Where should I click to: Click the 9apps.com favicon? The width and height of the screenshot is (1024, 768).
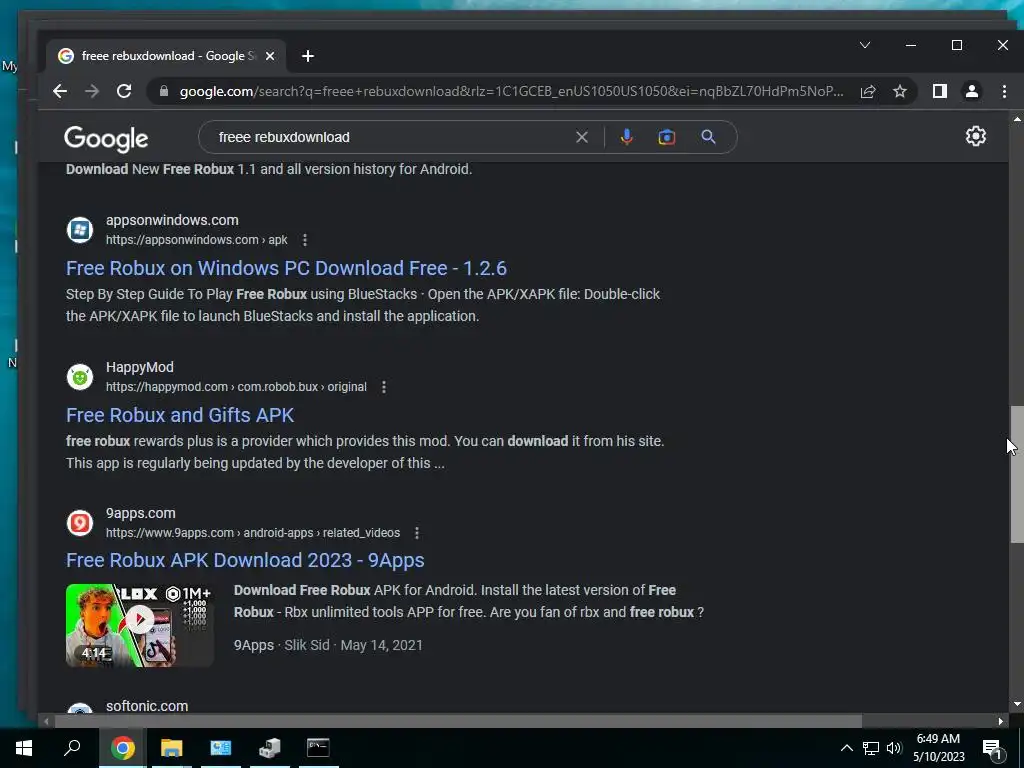tap(80, 523)
